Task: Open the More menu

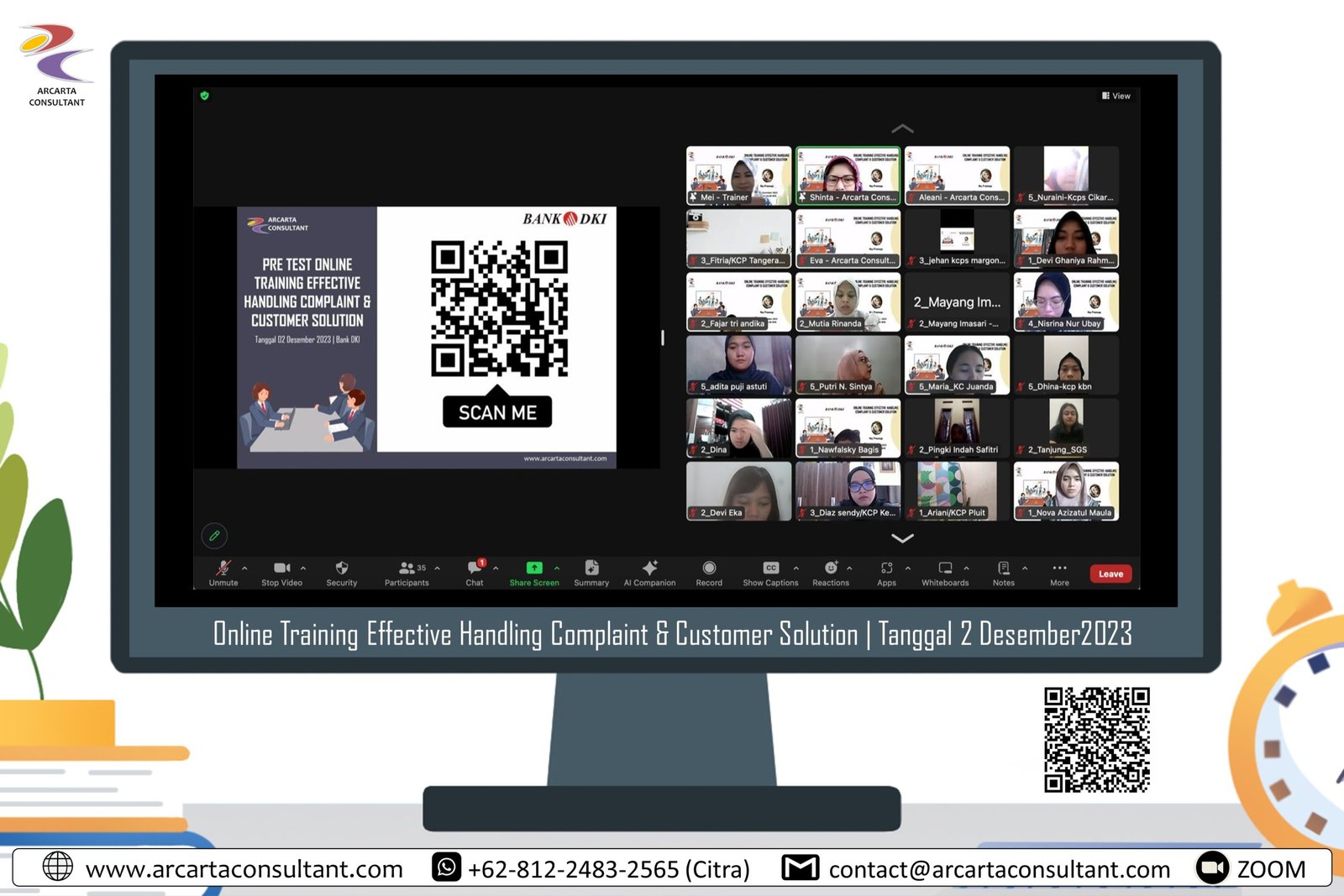Action: coord(1059,569)
